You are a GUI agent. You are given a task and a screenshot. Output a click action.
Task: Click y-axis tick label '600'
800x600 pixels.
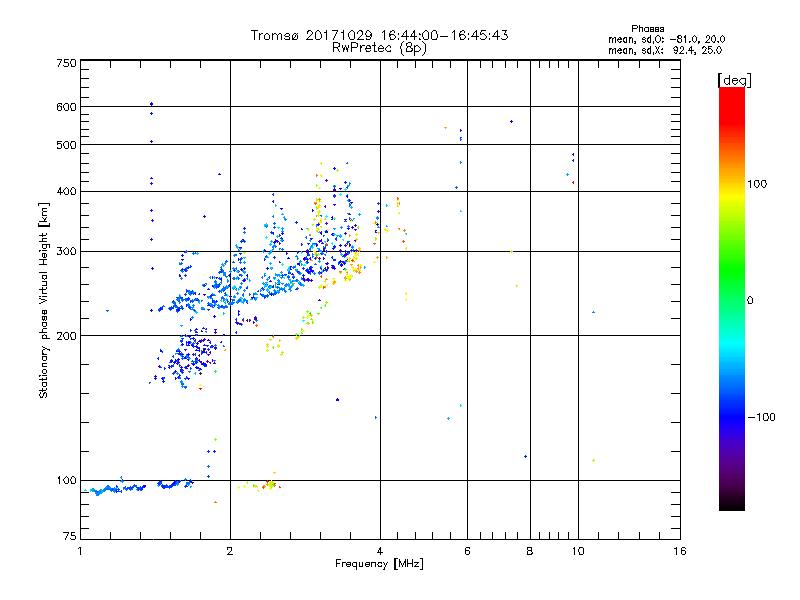pyautogui.click(x=66, y=107)
